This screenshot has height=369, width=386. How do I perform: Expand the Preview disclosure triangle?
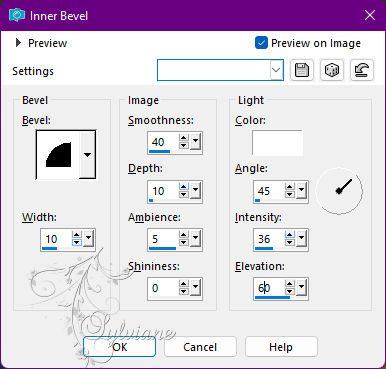pos(18,43)
